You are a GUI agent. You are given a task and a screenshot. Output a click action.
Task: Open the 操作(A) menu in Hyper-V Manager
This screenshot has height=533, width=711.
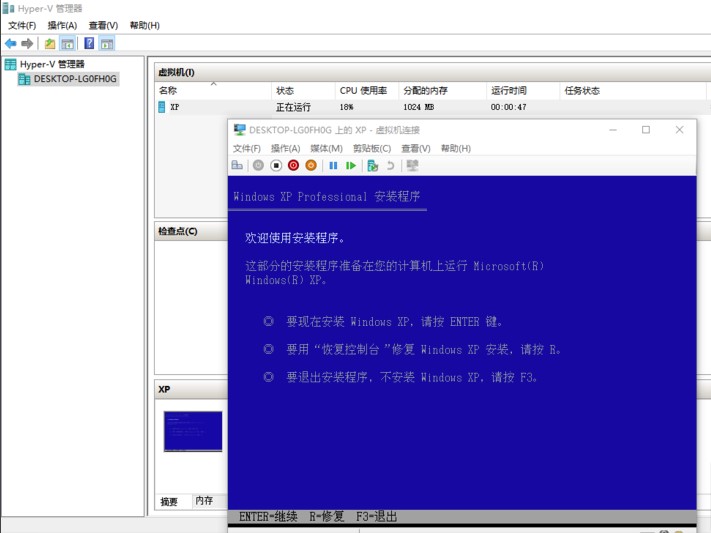pos(63,25)
